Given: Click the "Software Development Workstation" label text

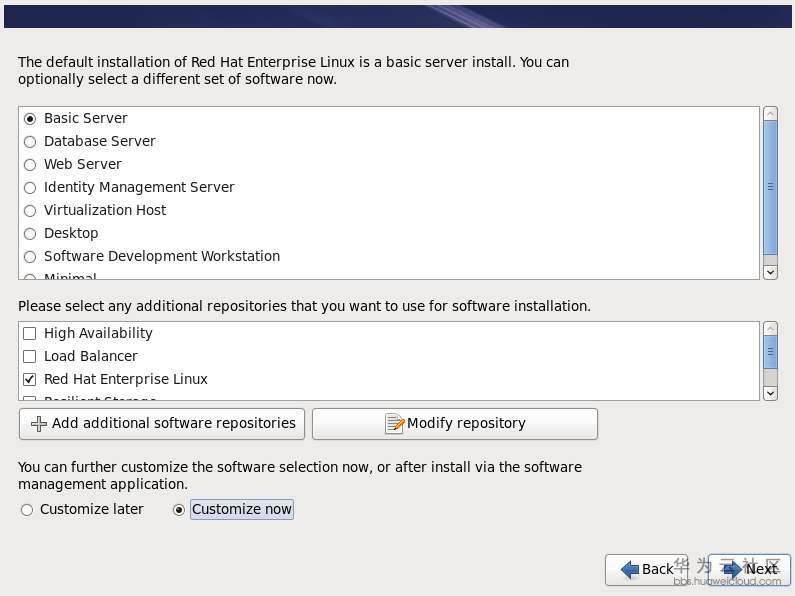Looking at the screenshot, I should click(162, 256).
